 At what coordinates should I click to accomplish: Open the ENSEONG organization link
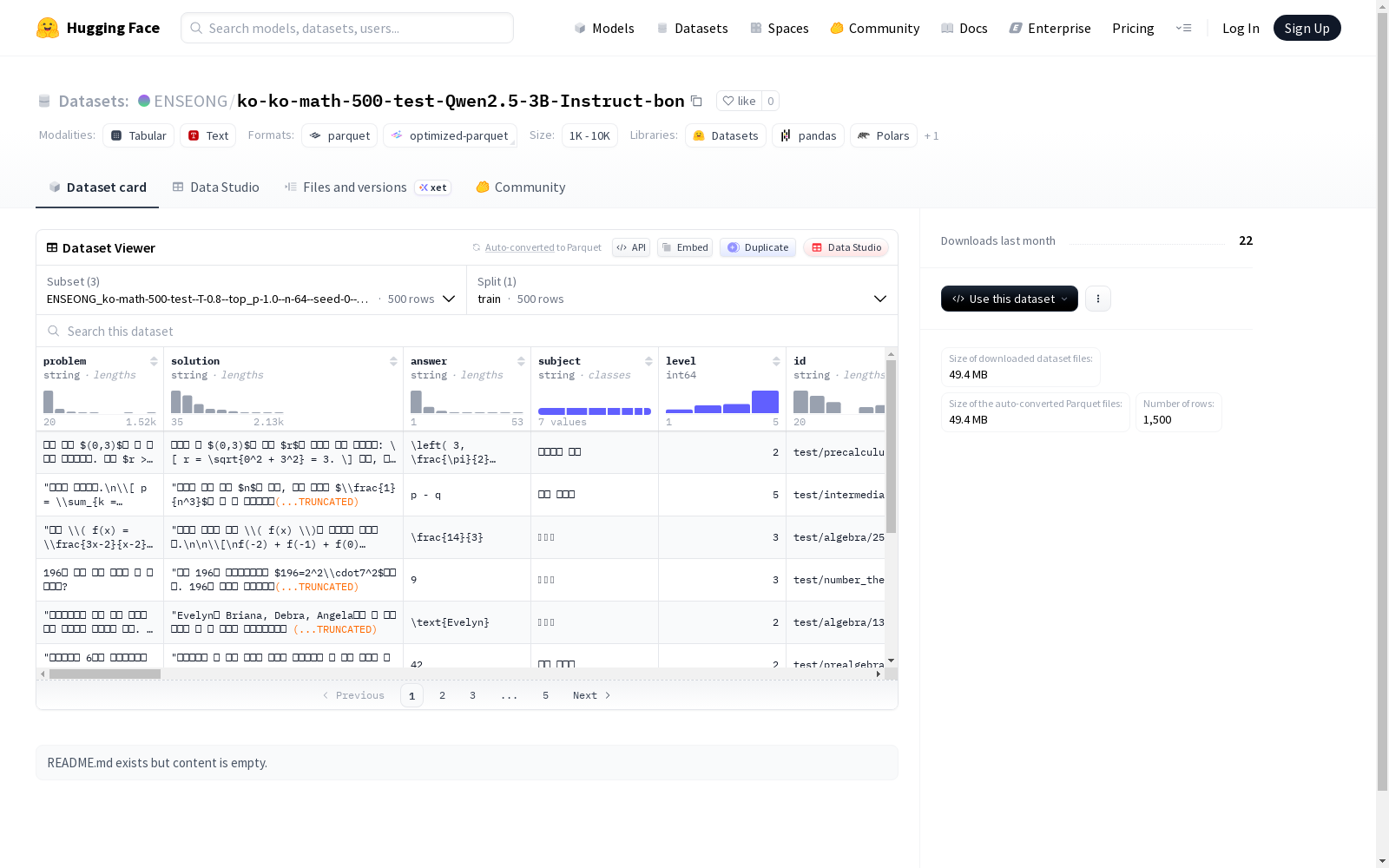pos(191,101)
